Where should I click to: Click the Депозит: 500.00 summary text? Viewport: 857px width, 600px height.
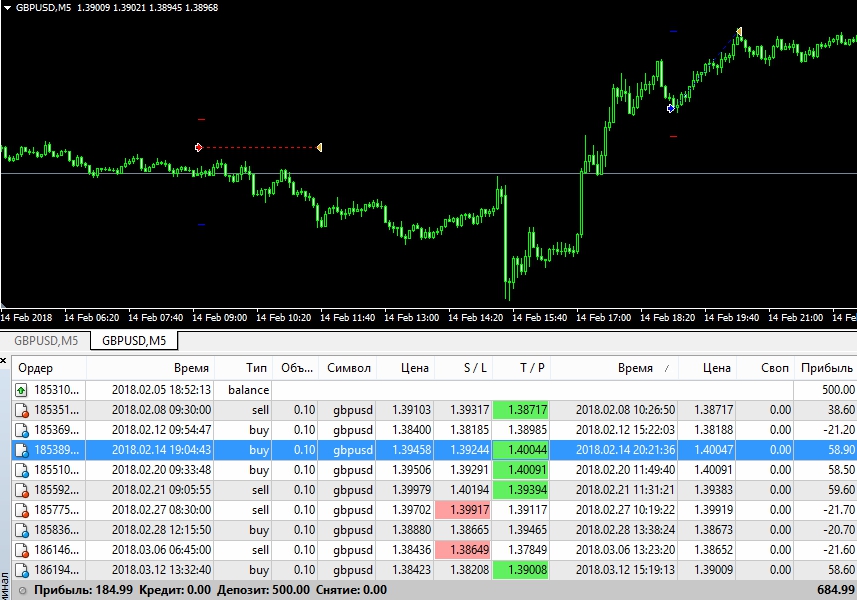pyautogui.click(x=263, y=590)
